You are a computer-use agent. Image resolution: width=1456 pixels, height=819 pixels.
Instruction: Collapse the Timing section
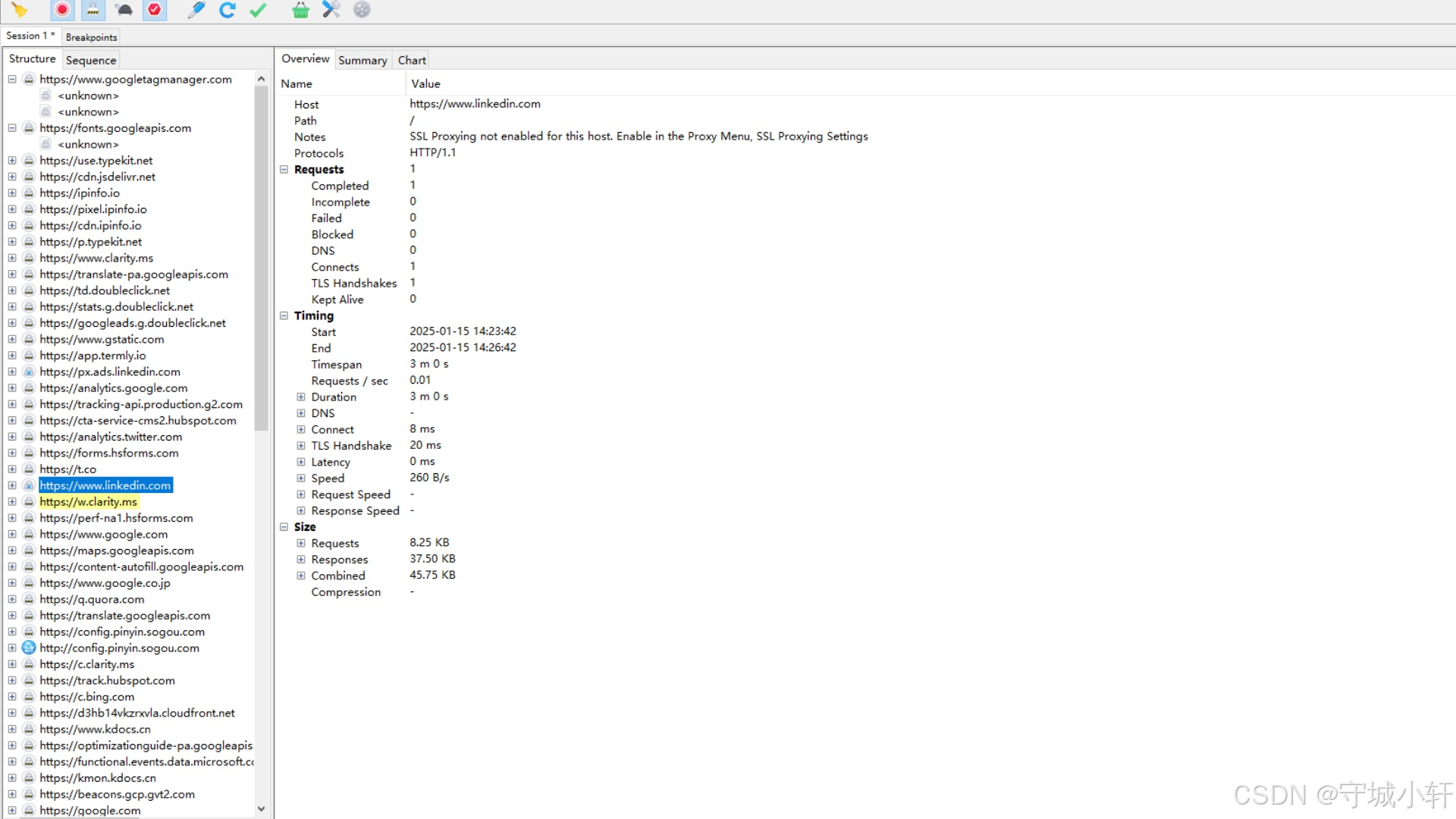284,315
